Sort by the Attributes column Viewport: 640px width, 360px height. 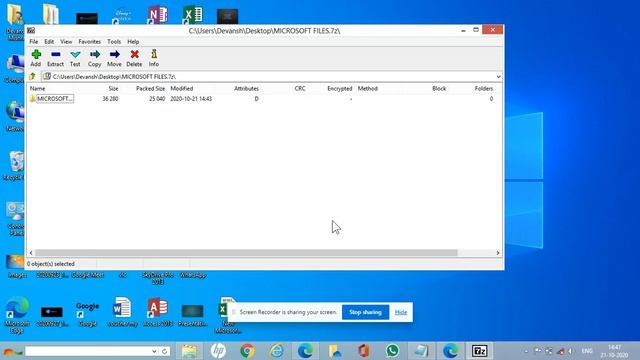[246, 89]
